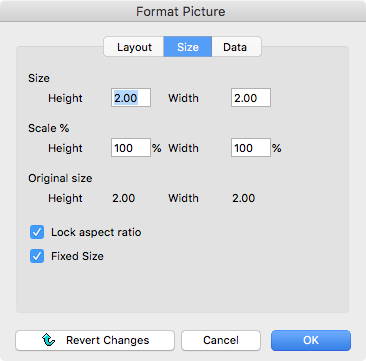
Task: Select the Size tab
Action: [188, 47]
